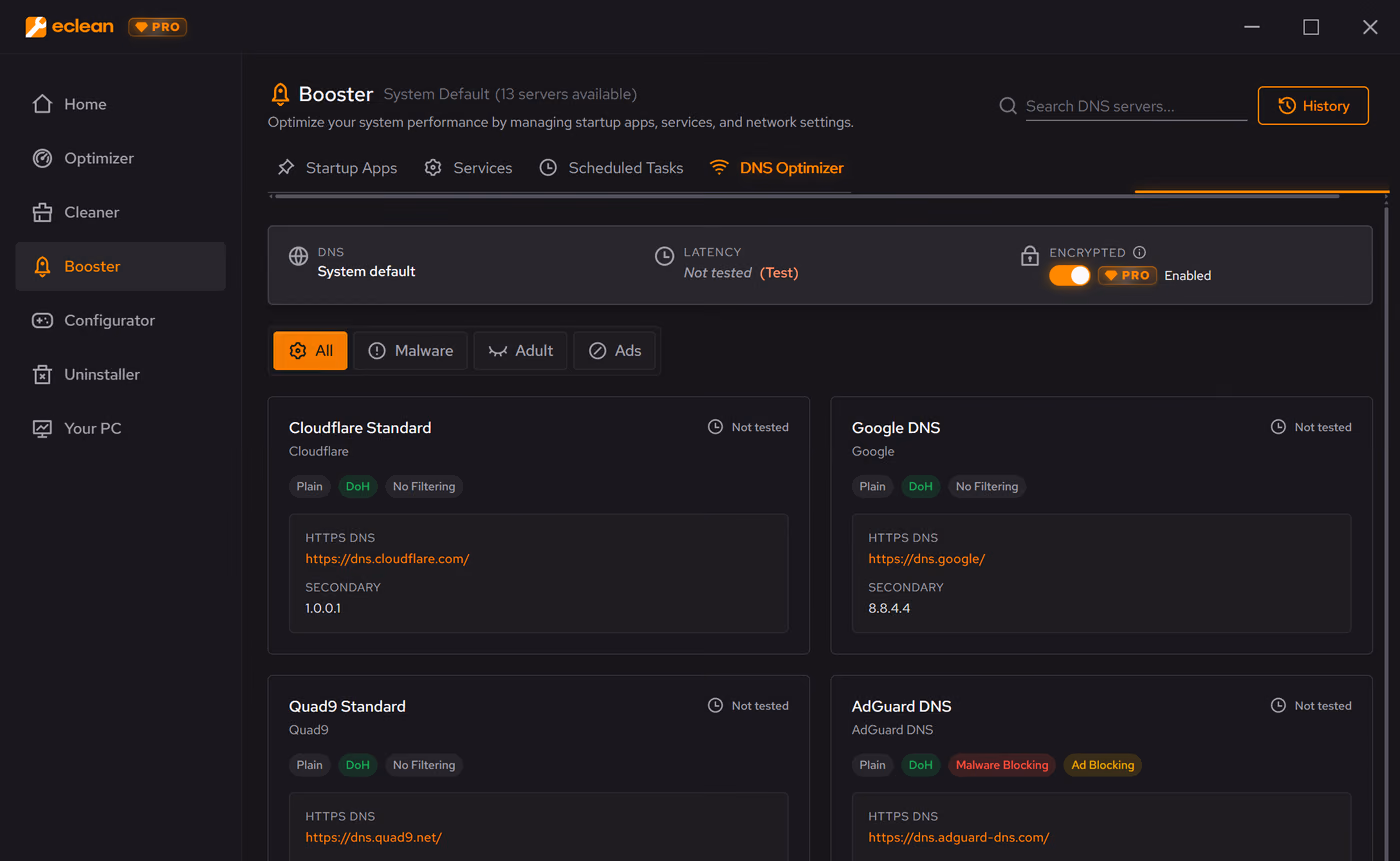Click the PRO badge in the title bar
The height and width of the screenshot is (861, 1400).
click(x=158, y=27)
